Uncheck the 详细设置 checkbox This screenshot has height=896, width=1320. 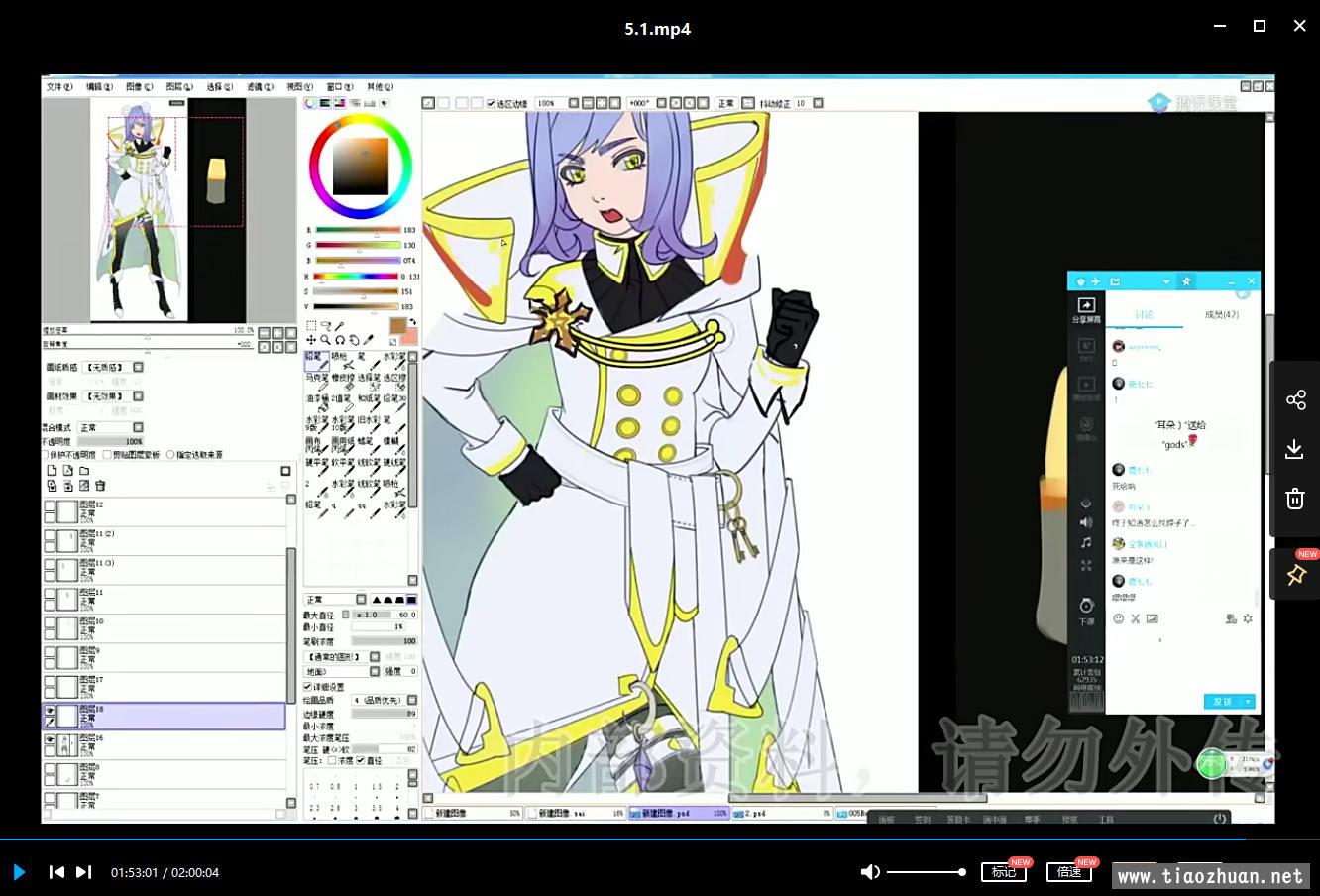coord(308,687)
